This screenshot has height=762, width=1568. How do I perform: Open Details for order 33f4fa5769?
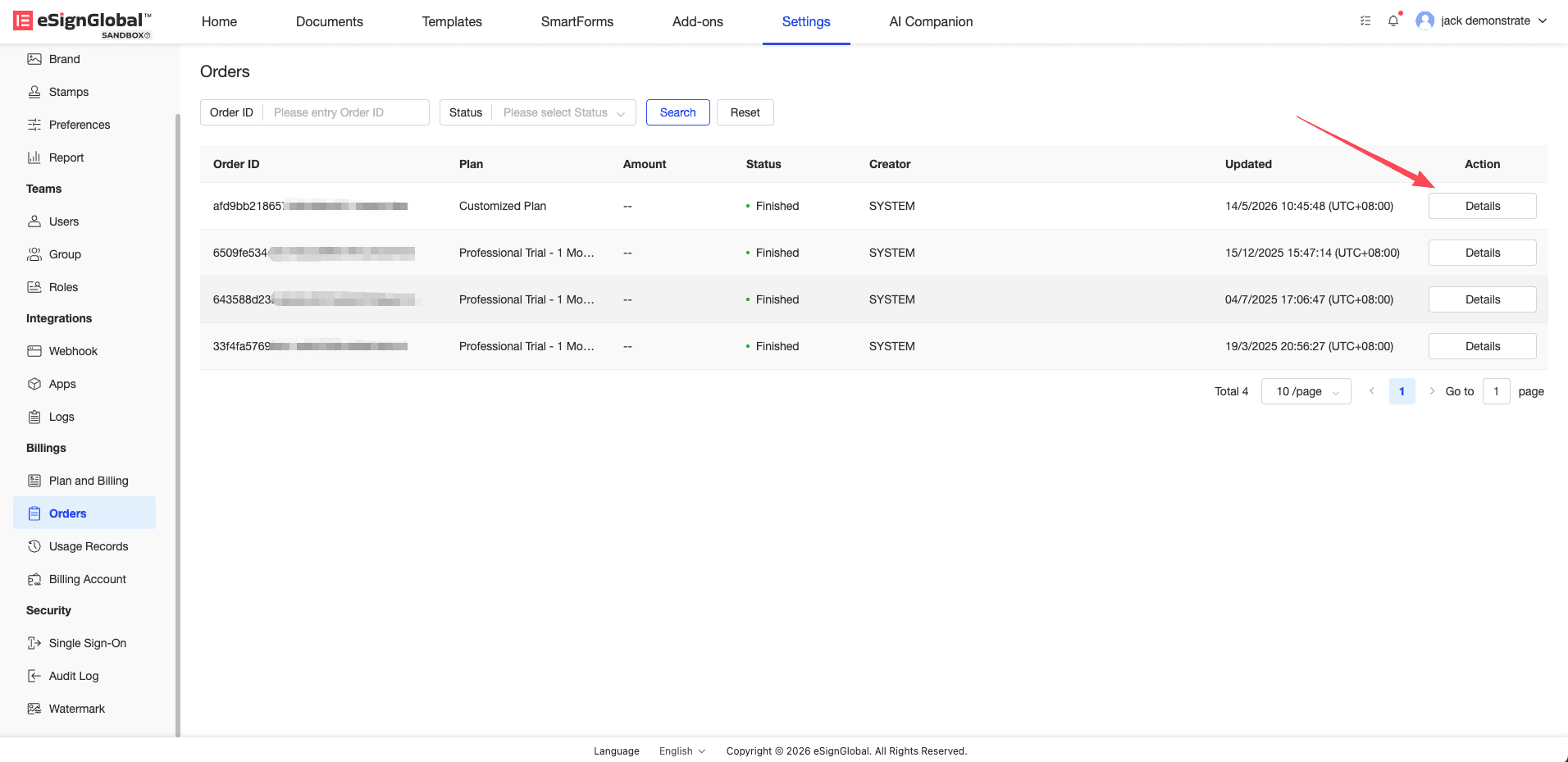tap(1483, 346)
